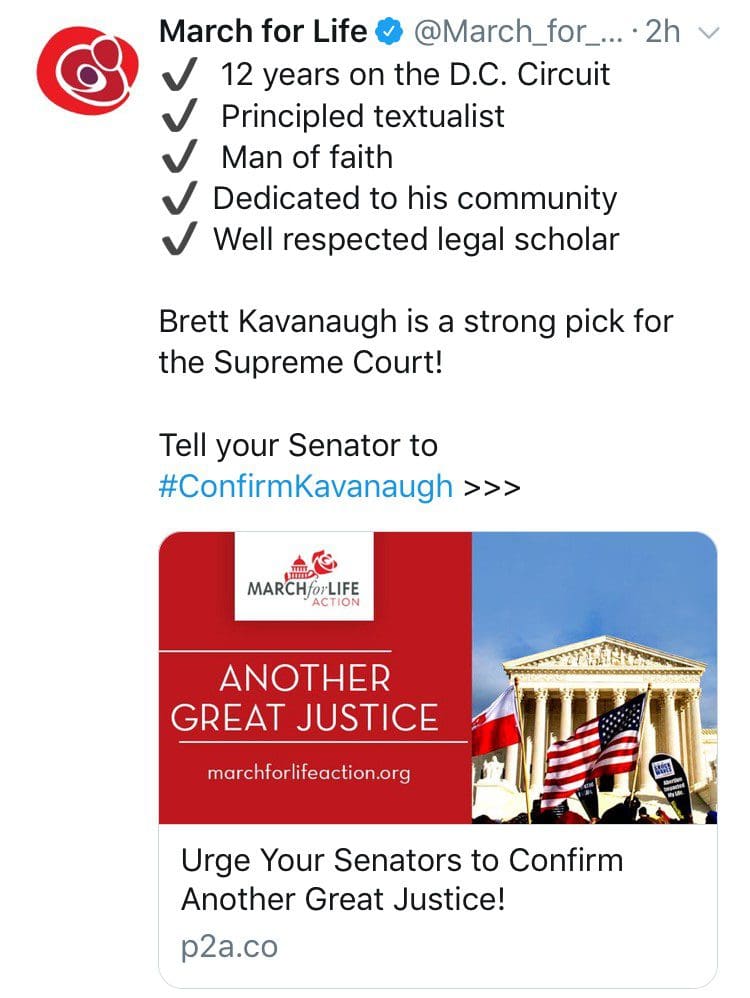The image size is (750, 998).
Task: Open the March for Life account name
Action: pyautogui.click(x=263, y=33)
